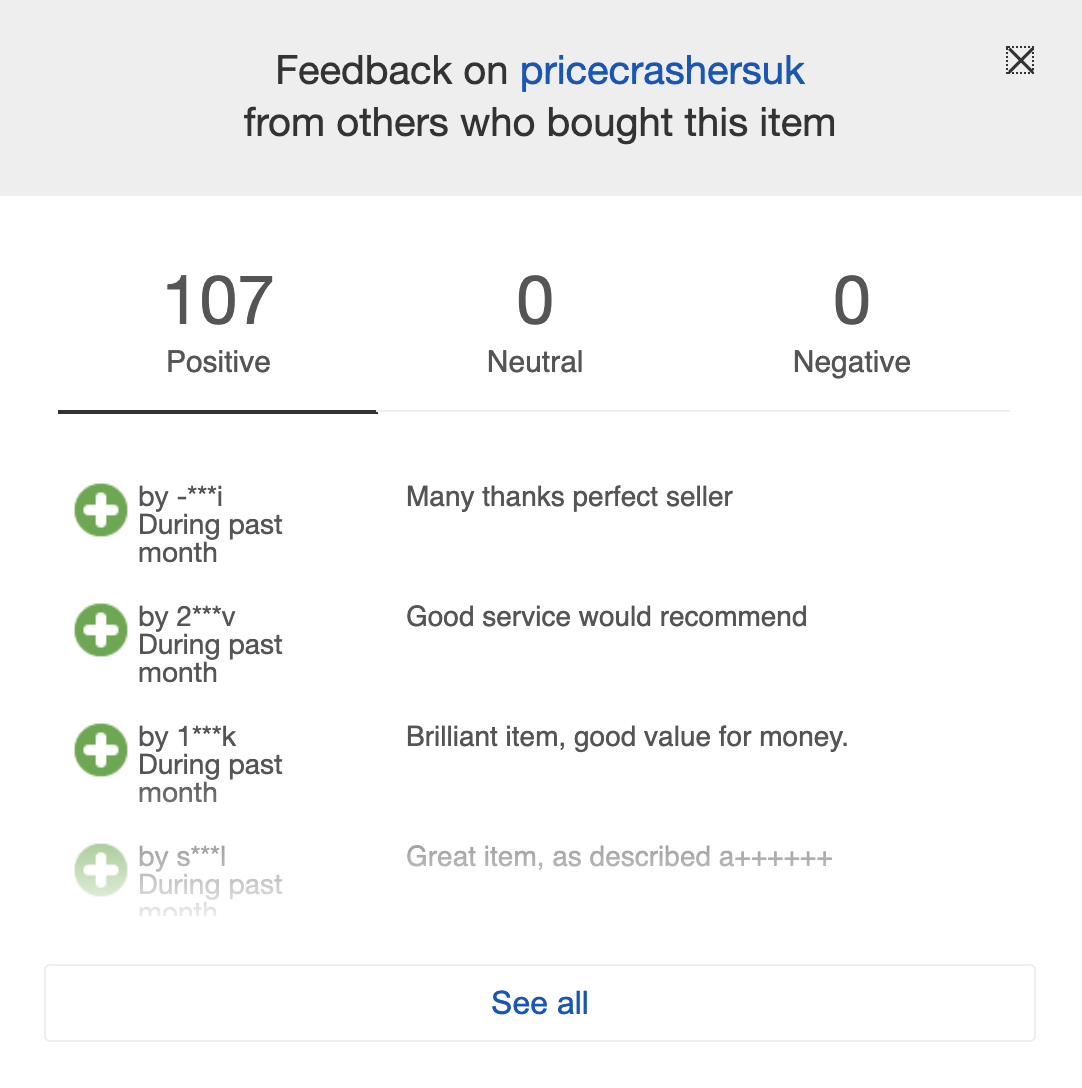Click green plus icon beside 1***k feedback

pos(101,750)
